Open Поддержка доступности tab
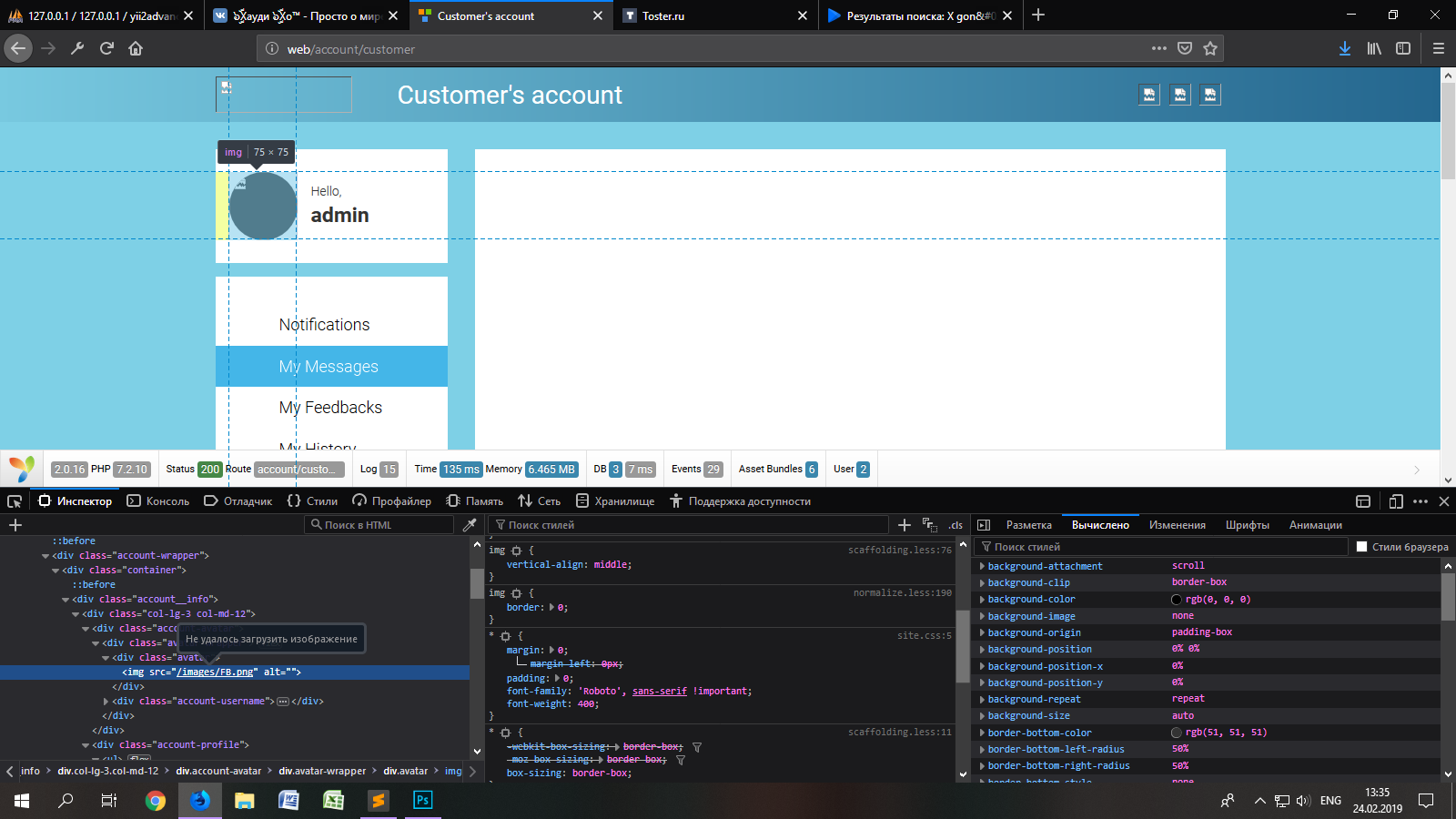 coord(740,501)
